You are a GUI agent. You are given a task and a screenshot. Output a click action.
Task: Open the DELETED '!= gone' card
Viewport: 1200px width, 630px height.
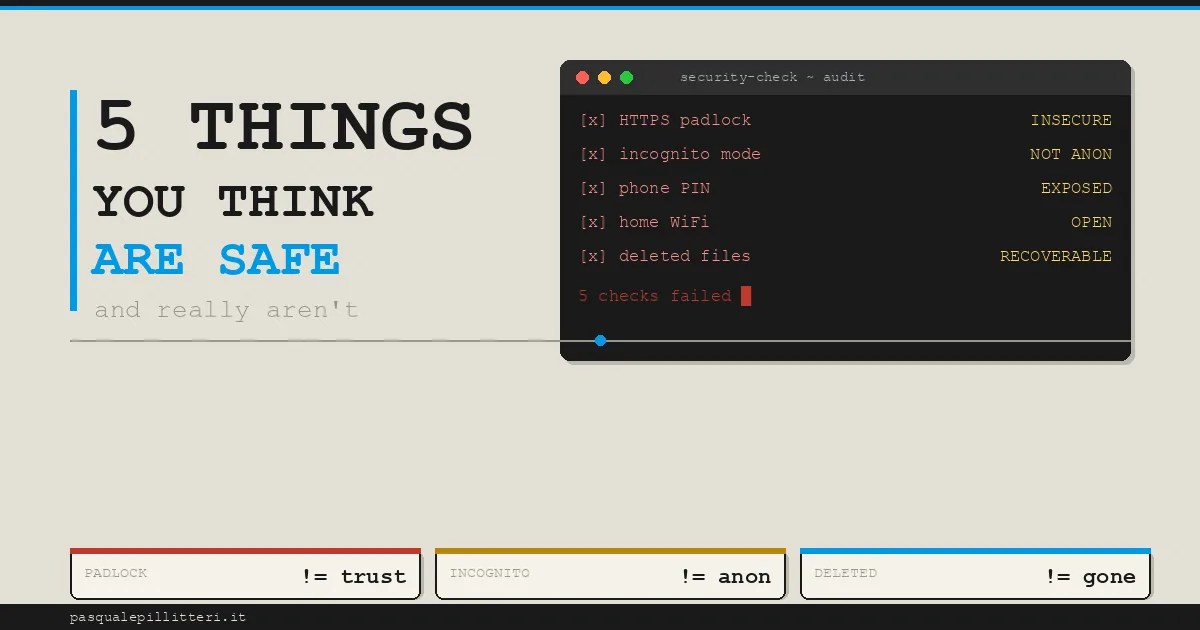tap(975, 574)
